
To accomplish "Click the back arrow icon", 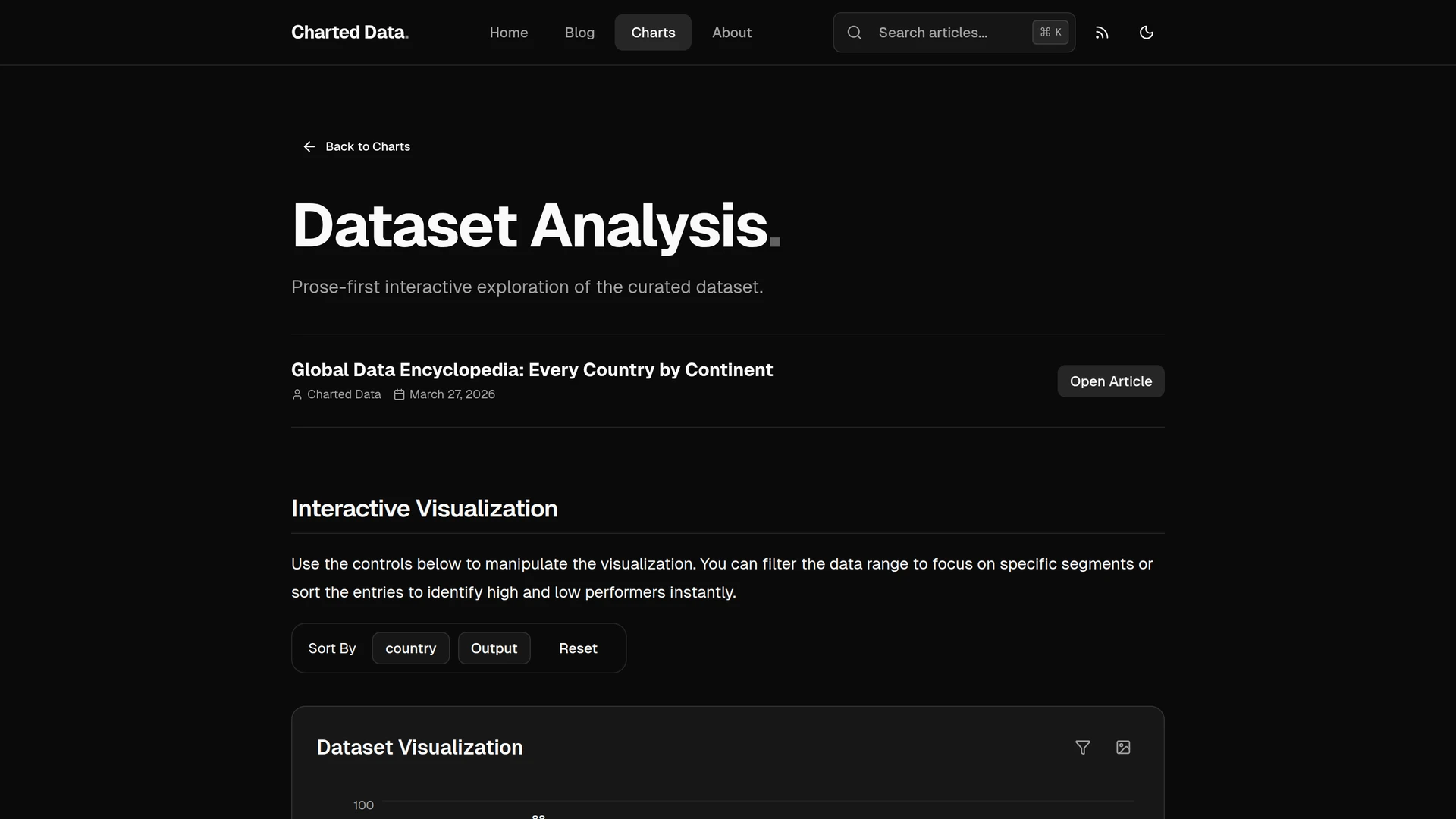I will point(309,146).
